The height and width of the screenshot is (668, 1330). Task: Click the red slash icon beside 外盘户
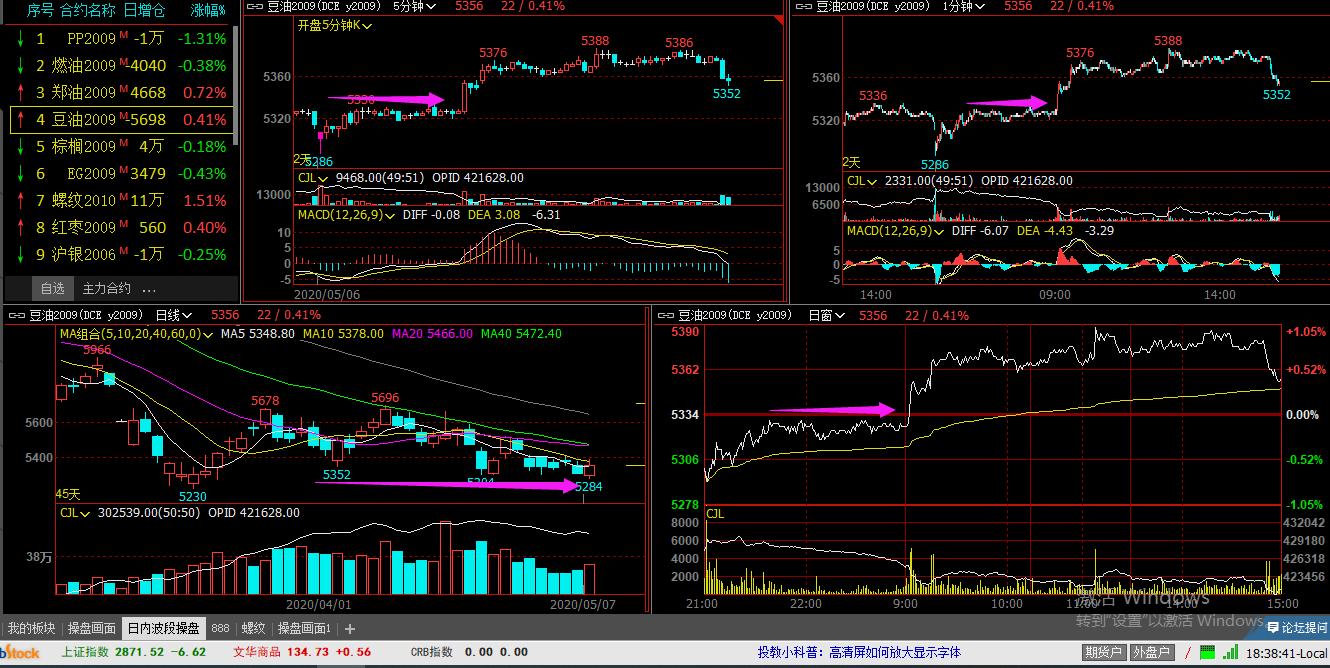(1187, 653)
